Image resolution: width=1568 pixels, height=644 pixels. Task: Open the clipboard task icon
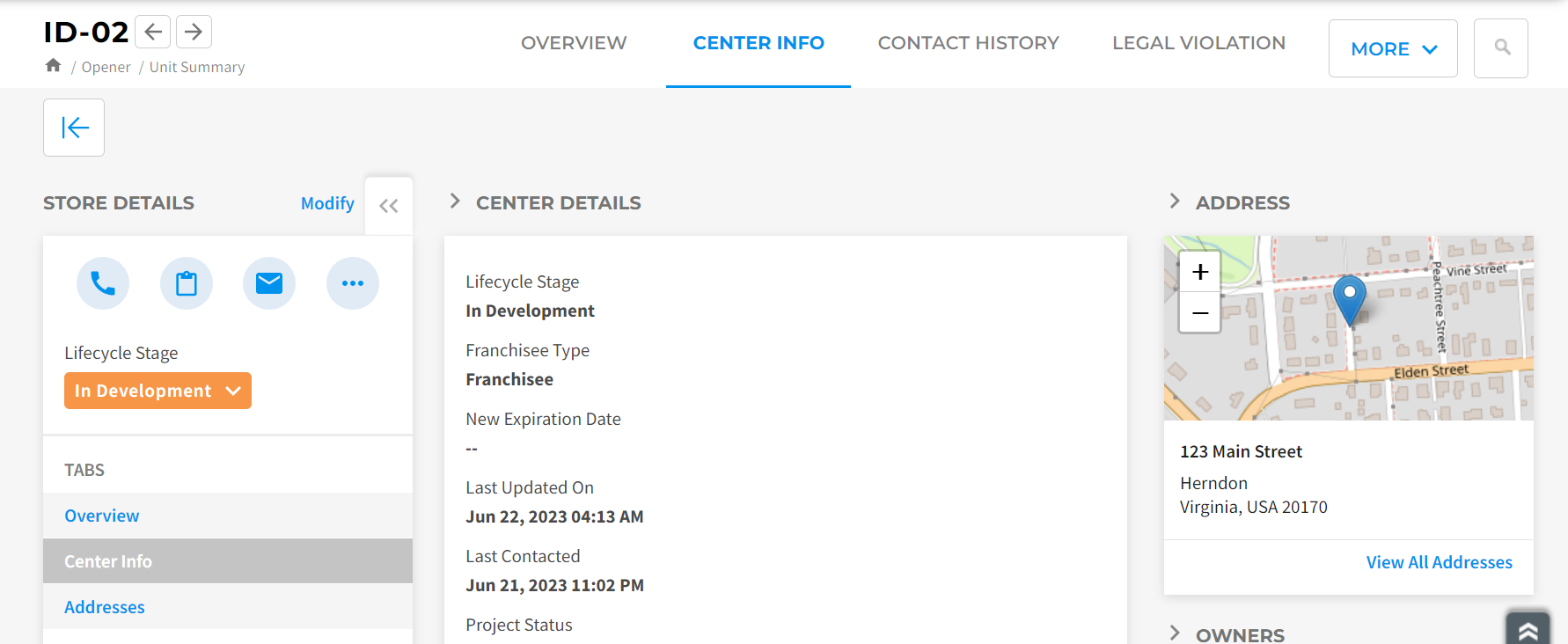point(187,283)
